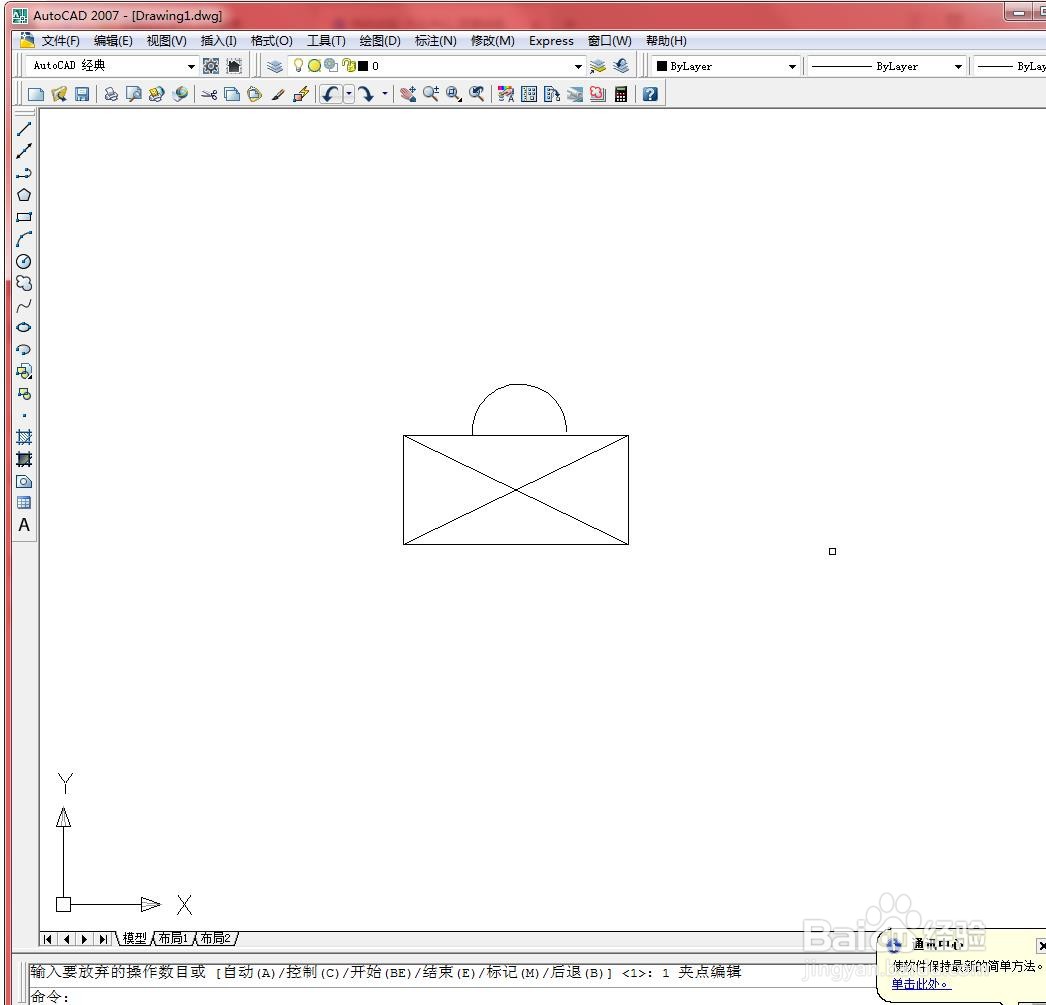The height and width of the screenshot is (1005, 1046).
Task: Select the Make Block tool
Action: coord(24,393)
